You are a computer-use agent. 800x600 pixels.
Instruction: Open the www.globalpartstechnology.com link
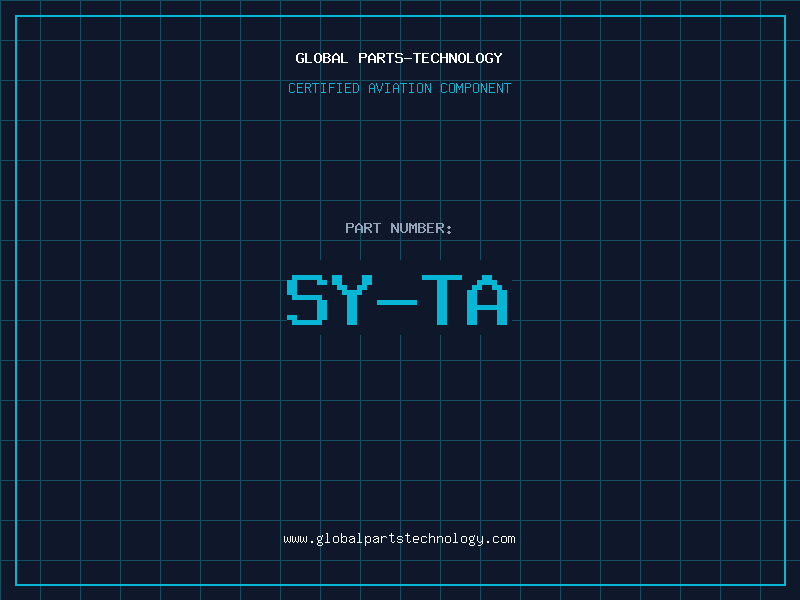399,539
